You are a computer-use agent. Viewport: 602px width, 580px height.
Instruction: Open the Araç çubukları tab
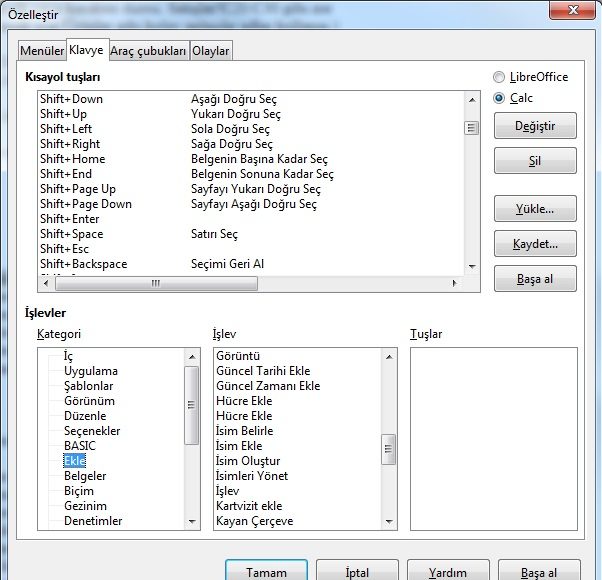(148, 51)
